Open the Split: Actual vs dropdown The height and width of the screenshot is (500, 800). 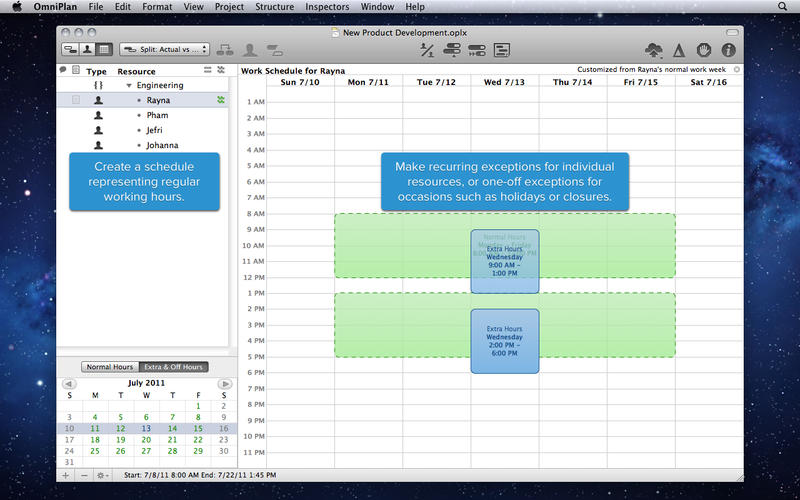point(164,49)
